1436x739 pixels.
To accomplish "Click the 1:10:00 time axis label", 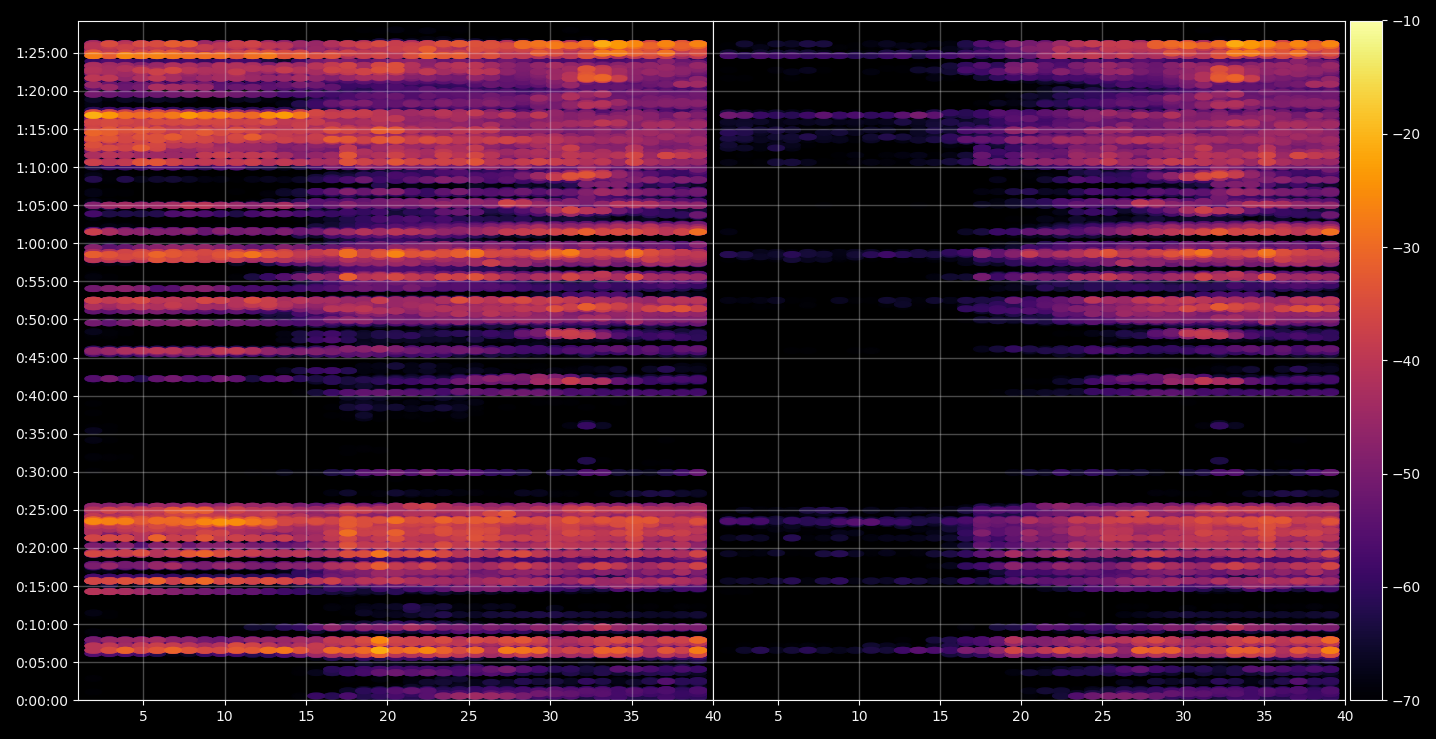I will pos(42,167).
